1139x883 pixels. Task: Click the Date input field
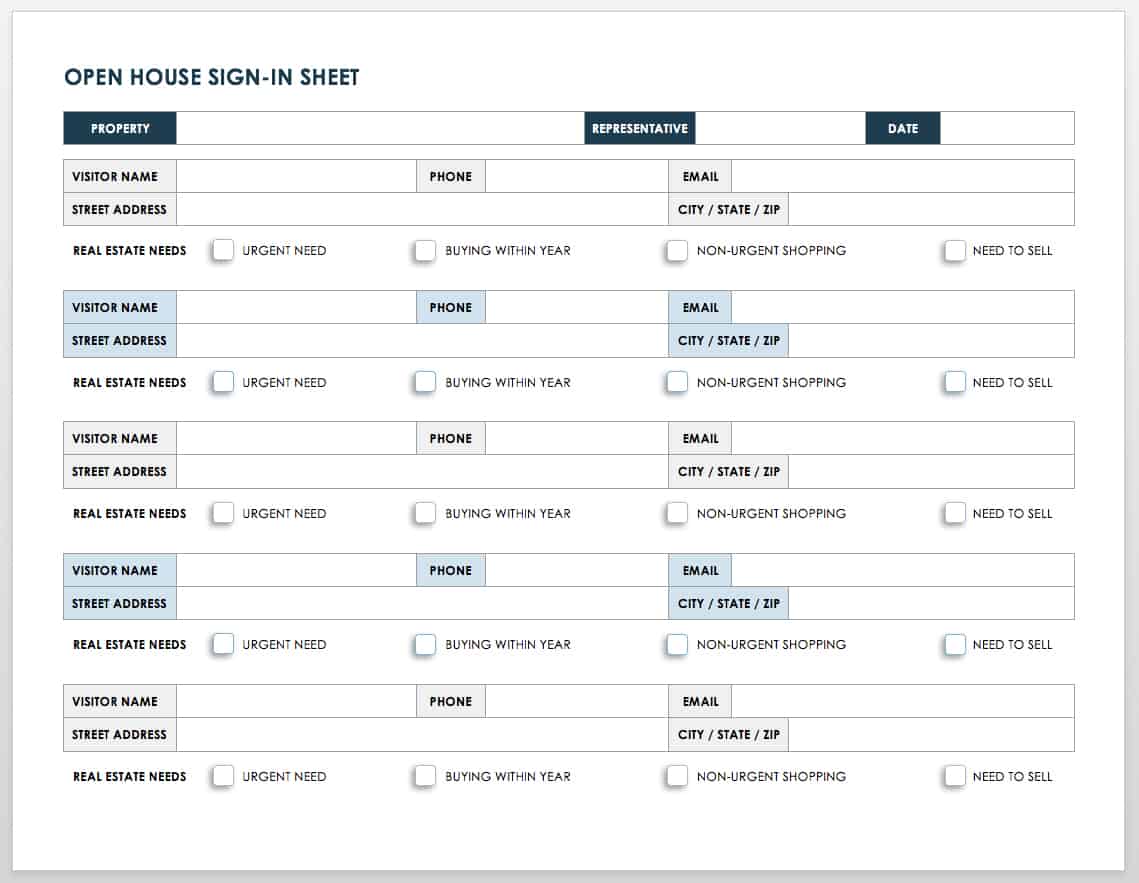(1007, 128)
